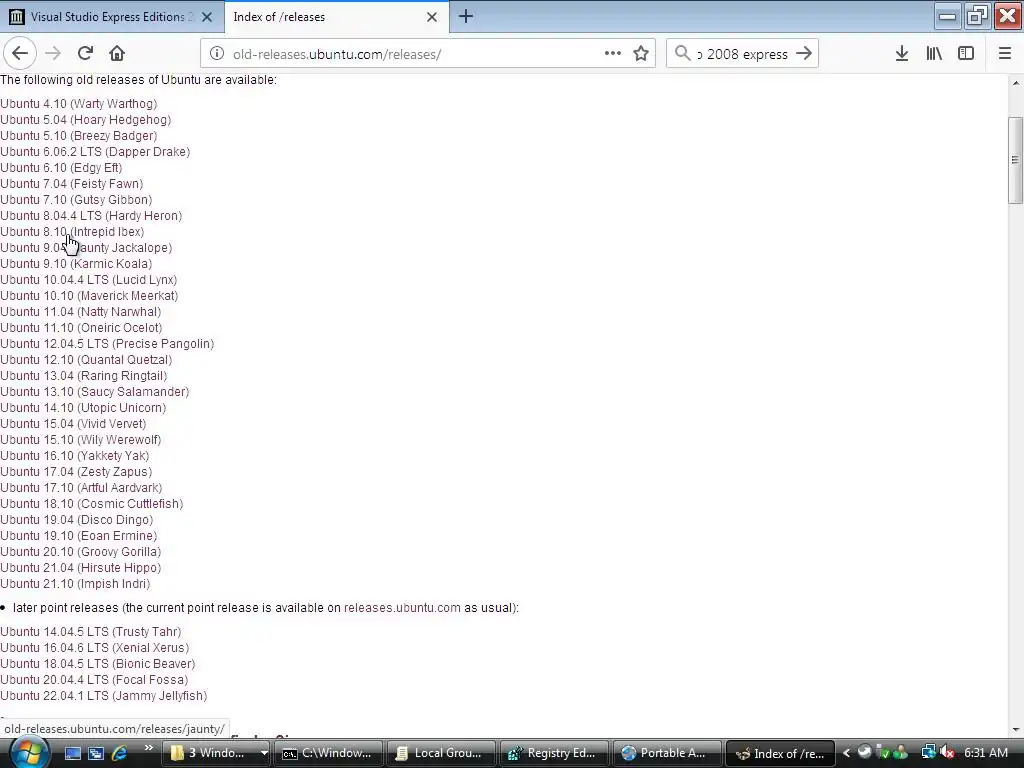Click the 2008 express search box
Screen dimensions: 1024x768
click(x=743, y=54)
